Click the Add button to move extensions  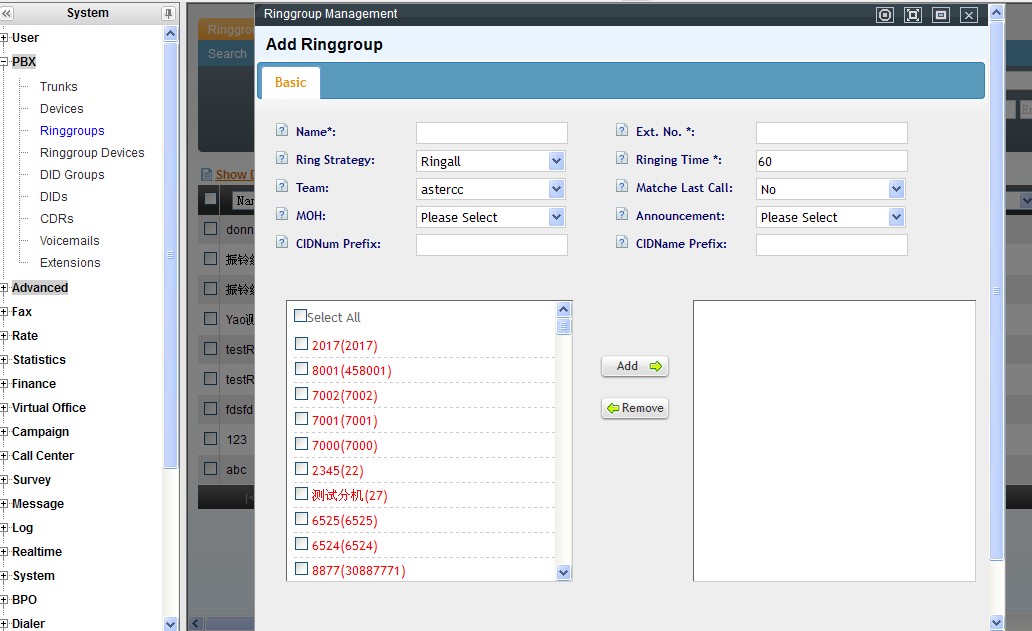(x=635, y=366)
